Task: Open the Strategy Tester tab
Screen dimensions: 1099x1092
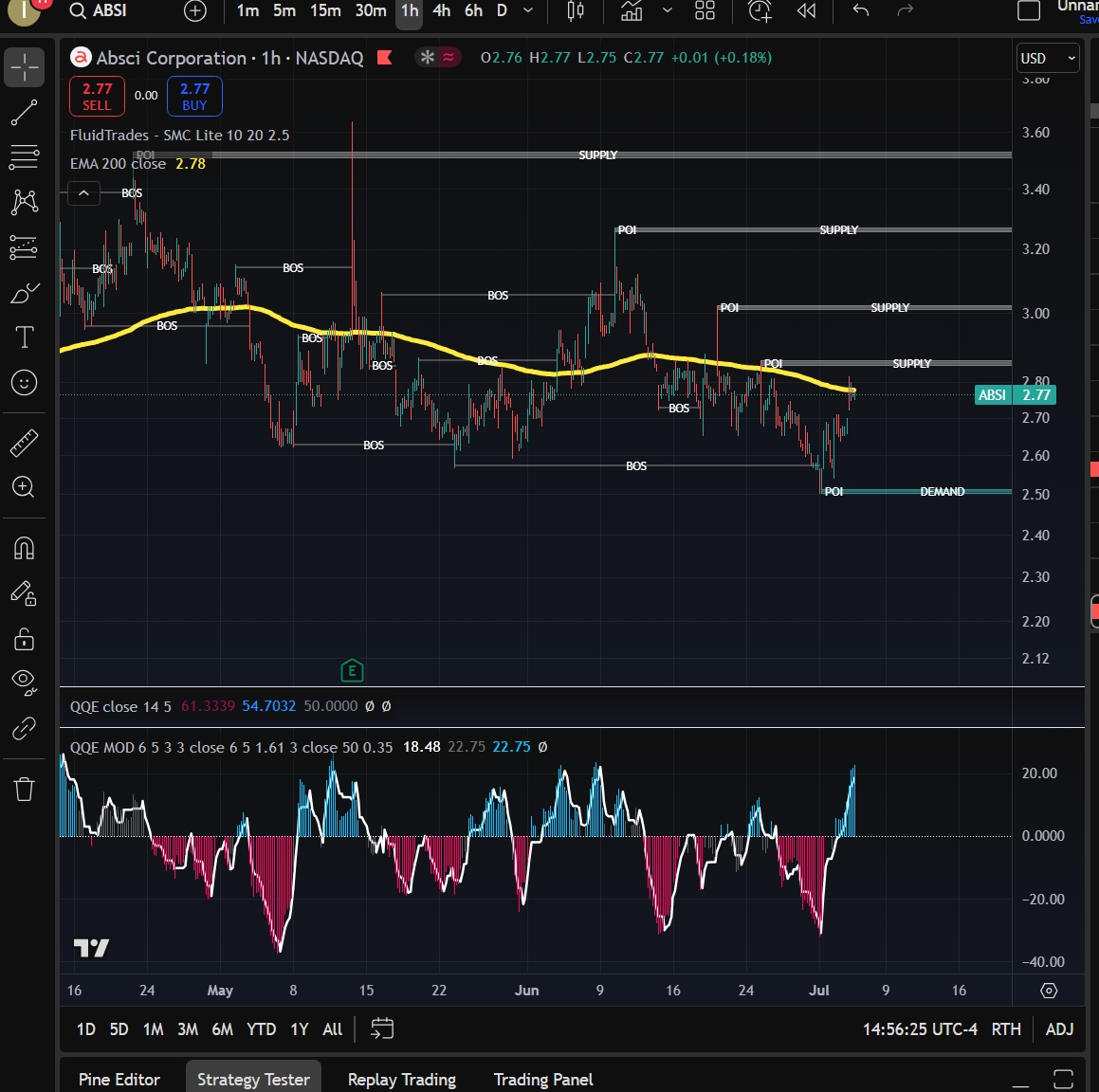Action: [253, 1080]
